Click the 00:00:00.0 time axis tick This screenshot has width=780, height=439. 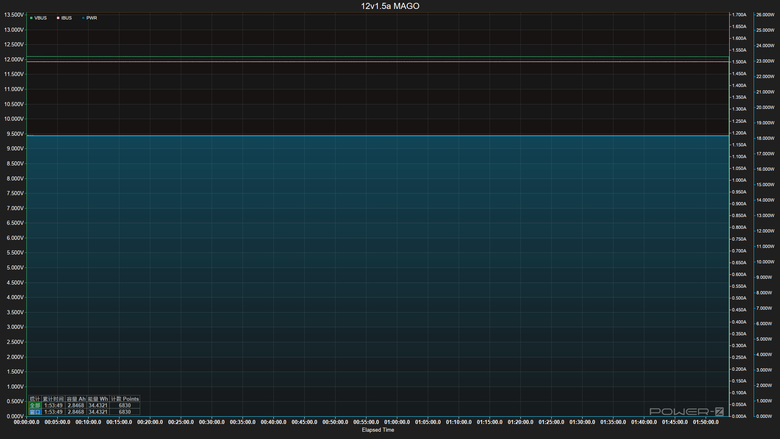click(x=27, y=422)
